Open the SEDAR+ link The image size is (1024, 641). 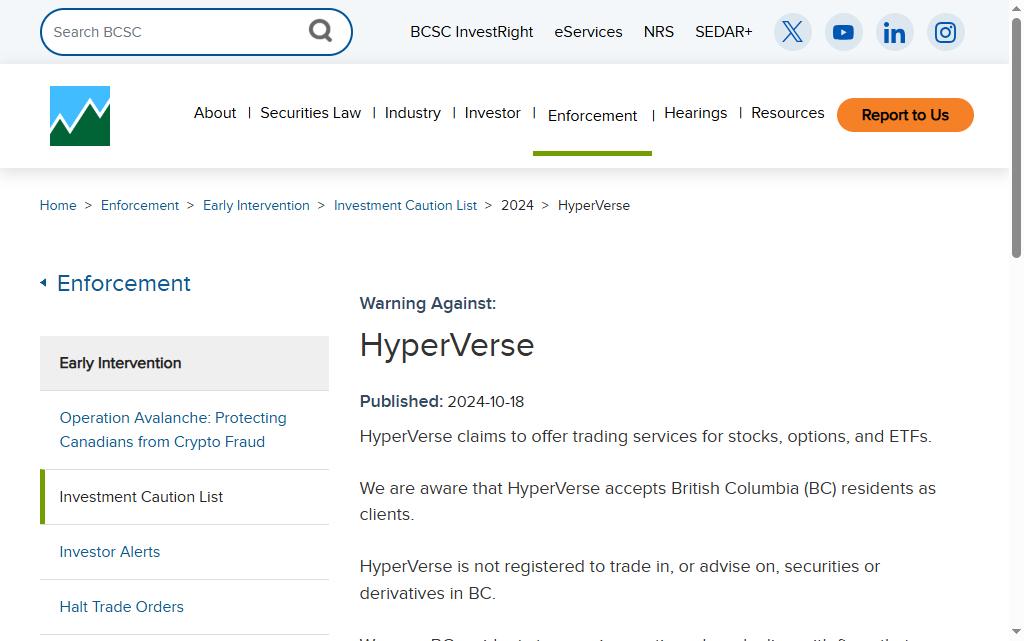coord(723,32)
